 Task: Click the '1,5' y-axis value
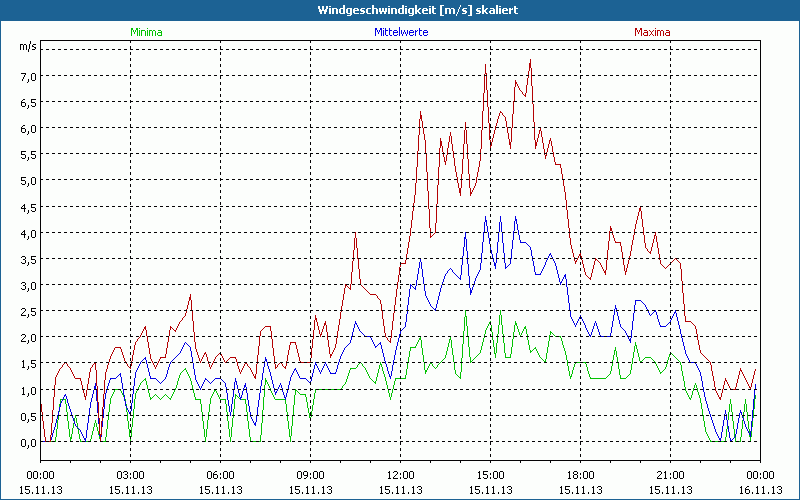coord(29,364)
